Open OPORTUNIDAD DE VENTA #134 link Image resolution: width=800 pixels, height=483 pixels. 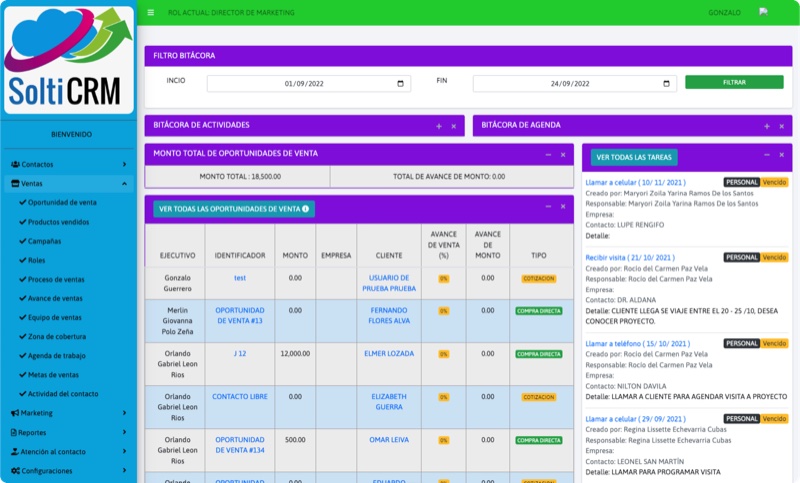tap(240, 445)
